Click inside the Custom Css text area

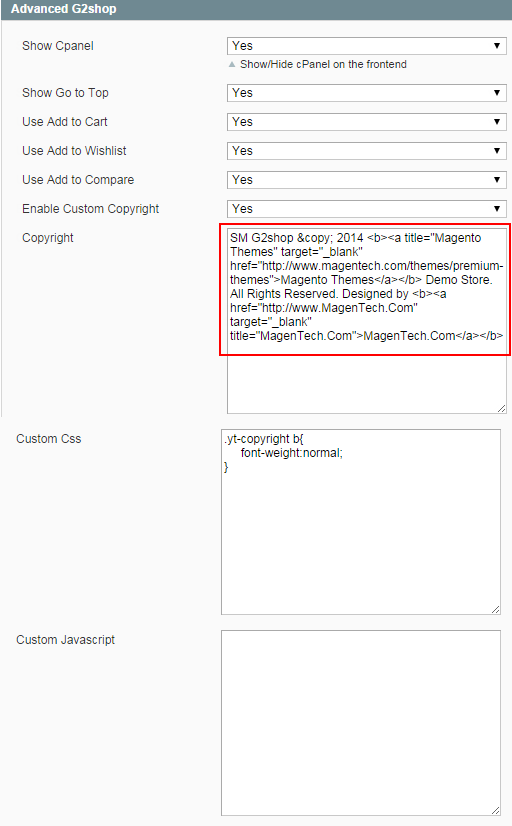point(361,522)
